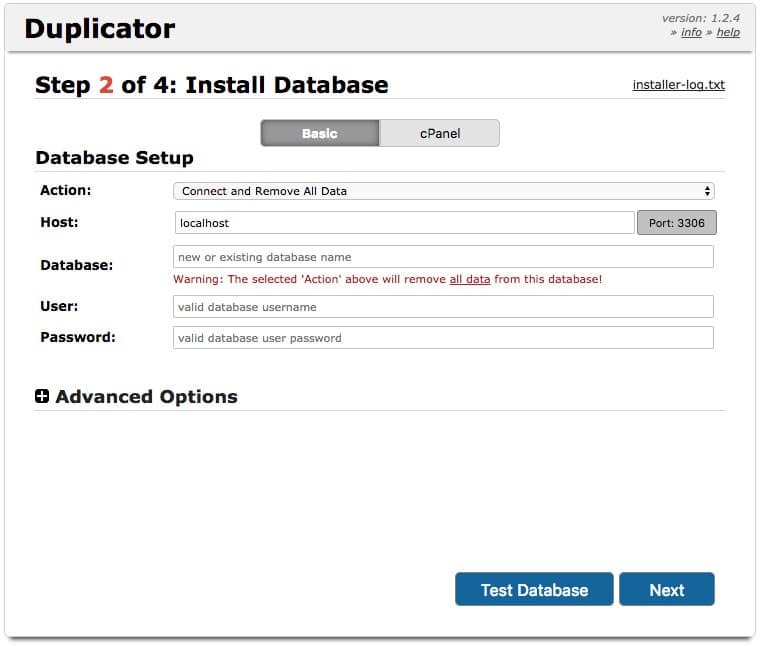Click the 'Host:' label
760x646 pixels.
[59, 222]
